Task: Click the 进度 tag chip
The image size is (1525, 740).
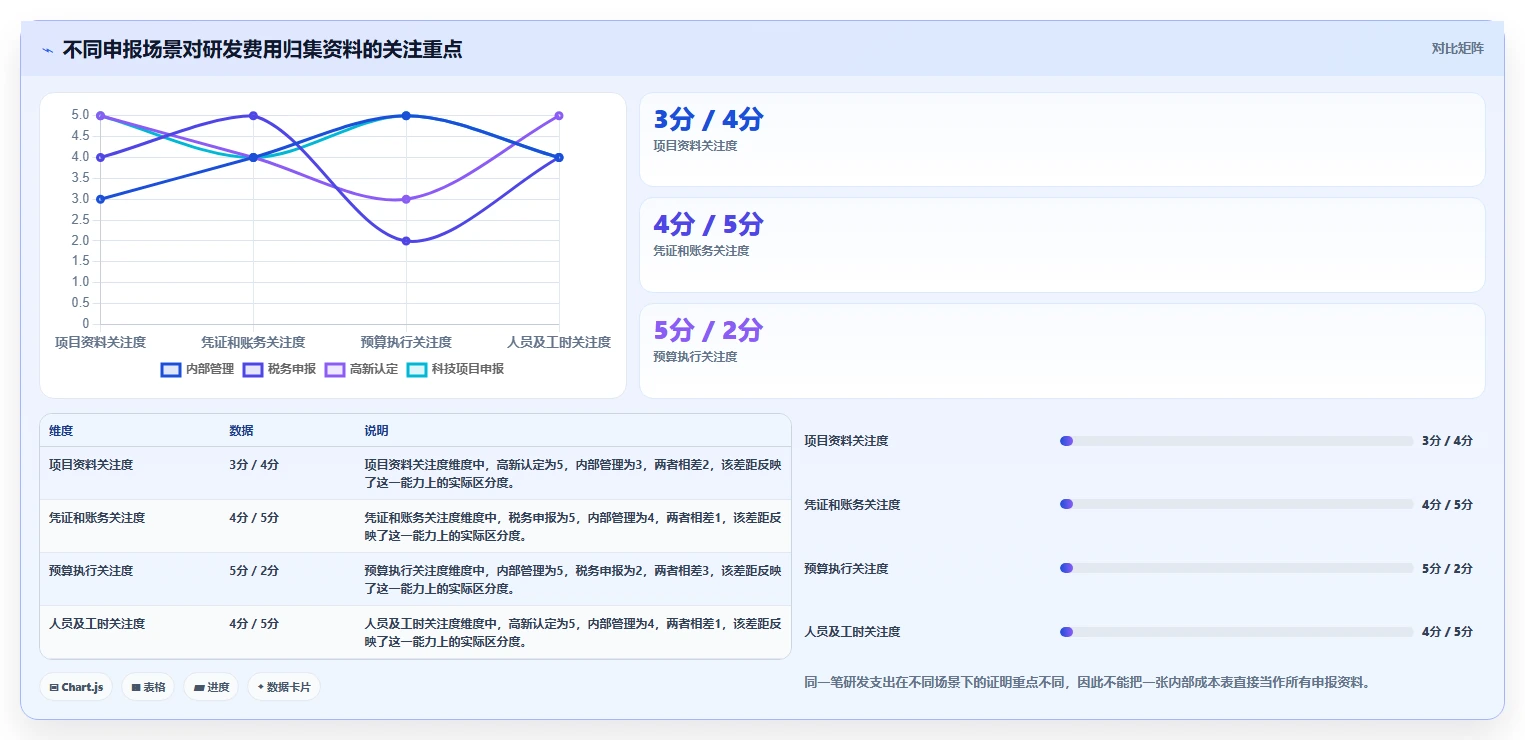Action: 211,687
